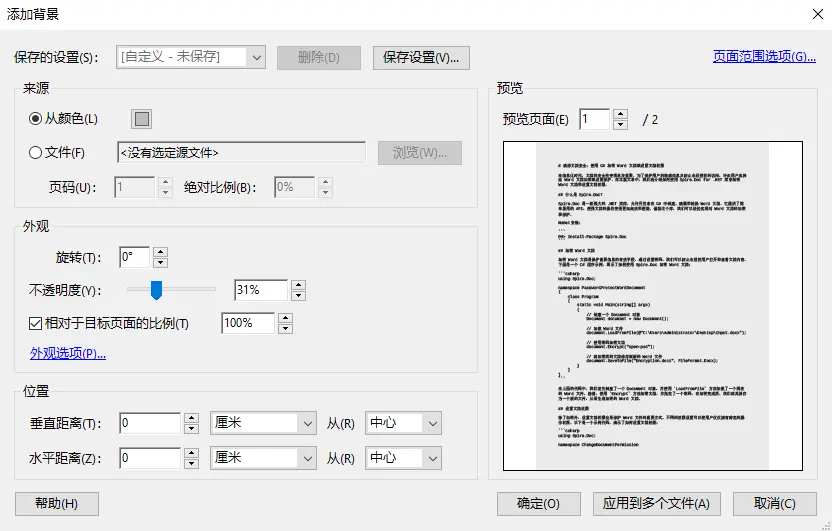The image size is (832, 531).
Task: Increase the 100% scale with up arrow
Action: pos(285,318)
